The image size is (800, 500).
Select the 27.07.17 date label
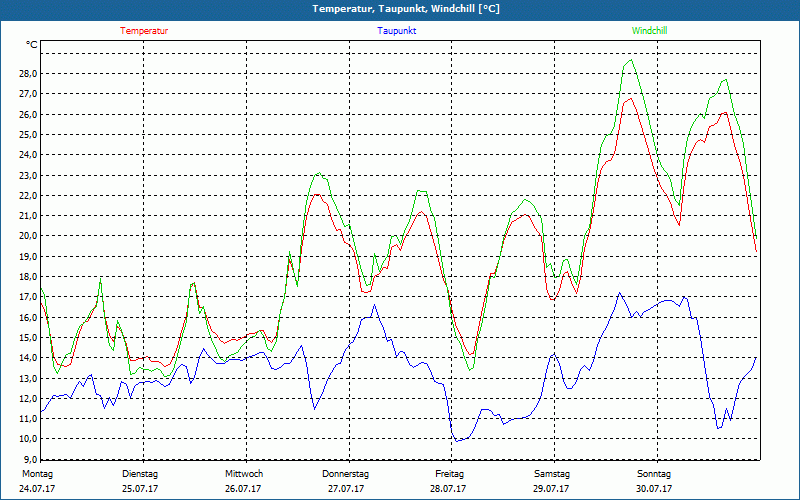[346, 489]
